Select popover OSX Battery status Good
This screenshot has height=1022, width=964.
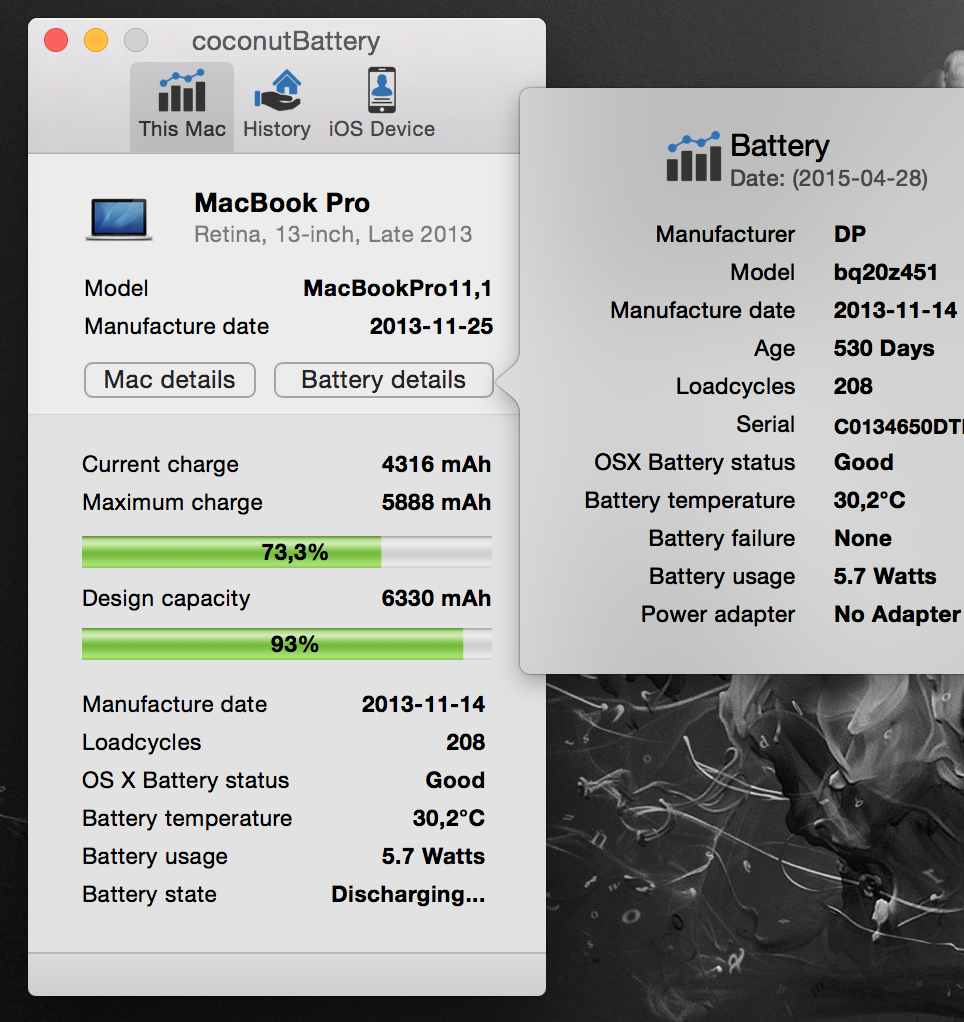point(864,462)
